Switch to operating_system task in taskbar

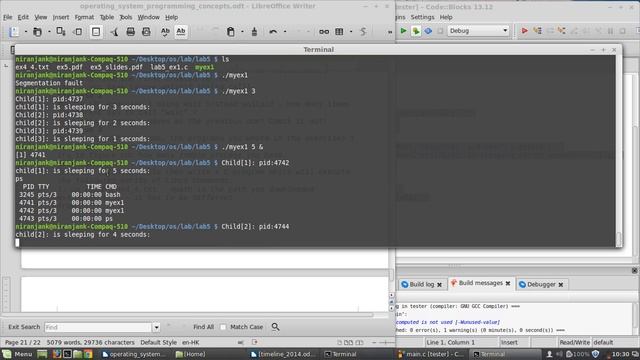[133, 354]
